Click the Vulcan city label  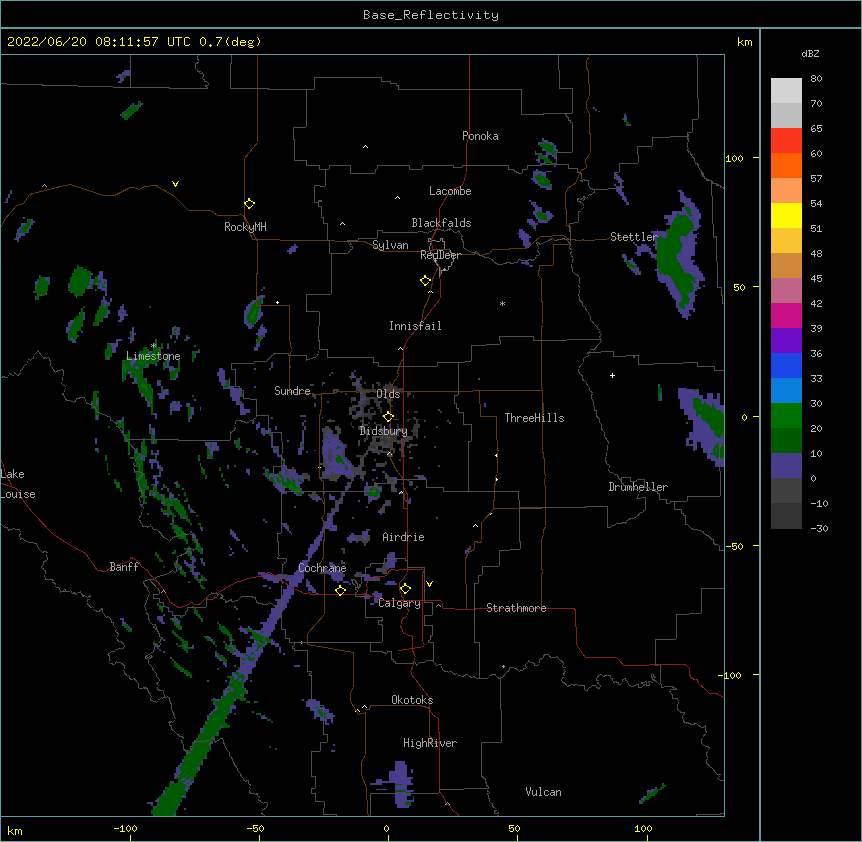pyautogui.click(x=543, y=792)
